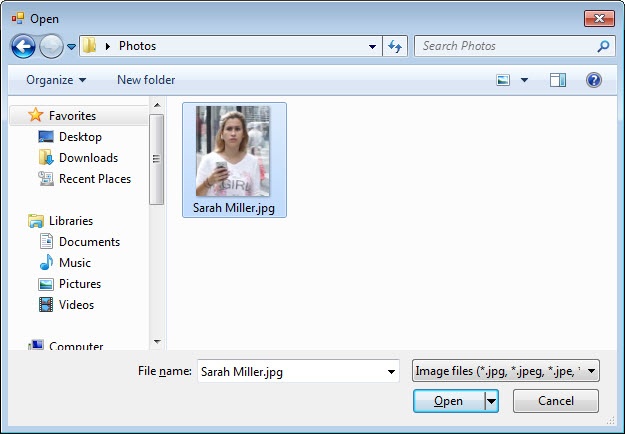The image size is (625, 434).
Task: Expand the Open button split arrow
Action: (491, 401)
